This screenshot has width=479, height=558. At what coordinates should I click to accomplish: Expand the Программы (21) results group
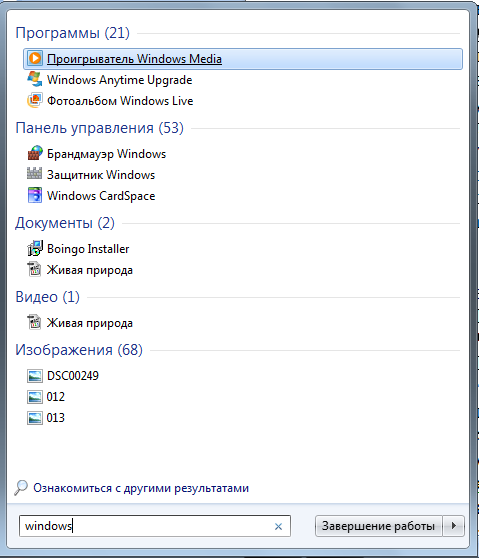pyautogui.click(x=73, y=33)
